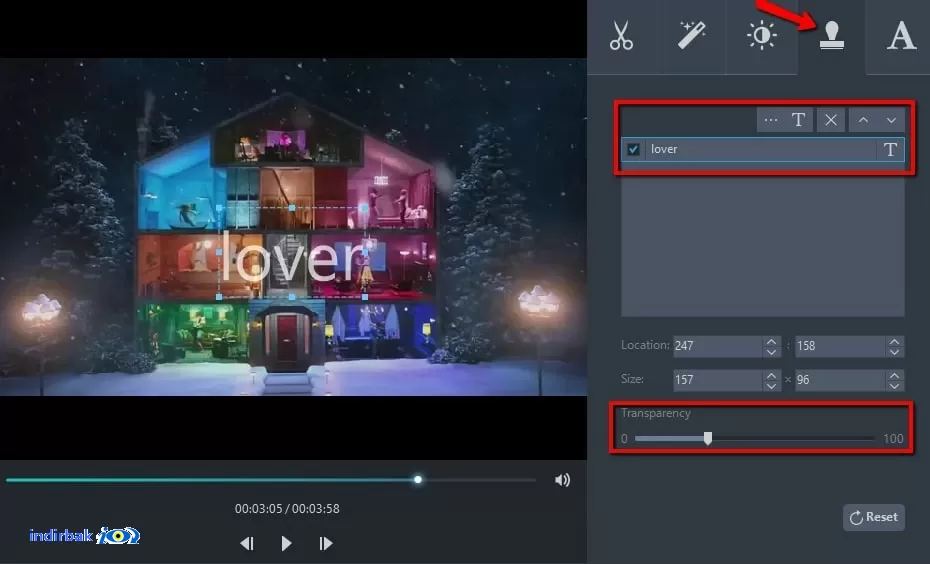Increase Size height value 96

coord(894,375)
